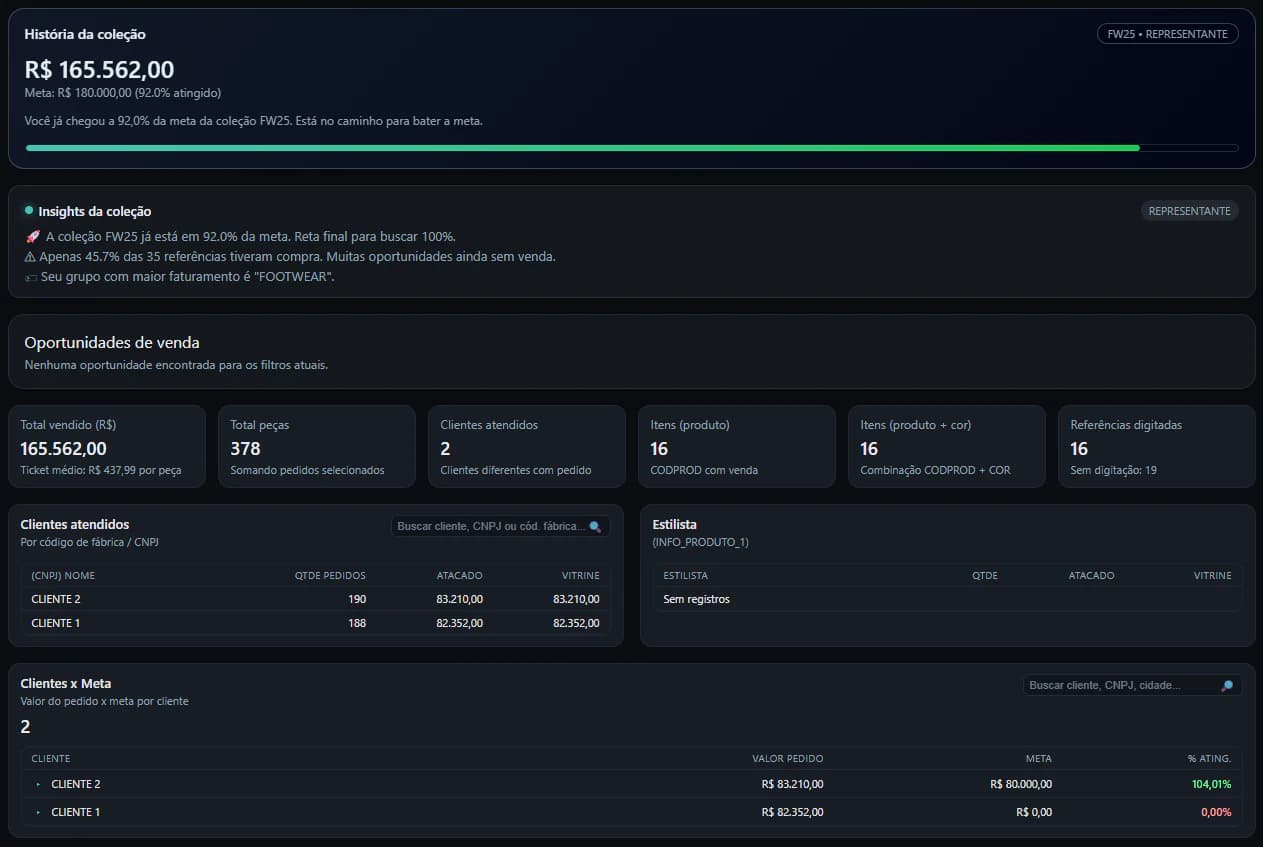Click the green dot beside Insights da coleção
The image size is (1263, 847).
29,210
